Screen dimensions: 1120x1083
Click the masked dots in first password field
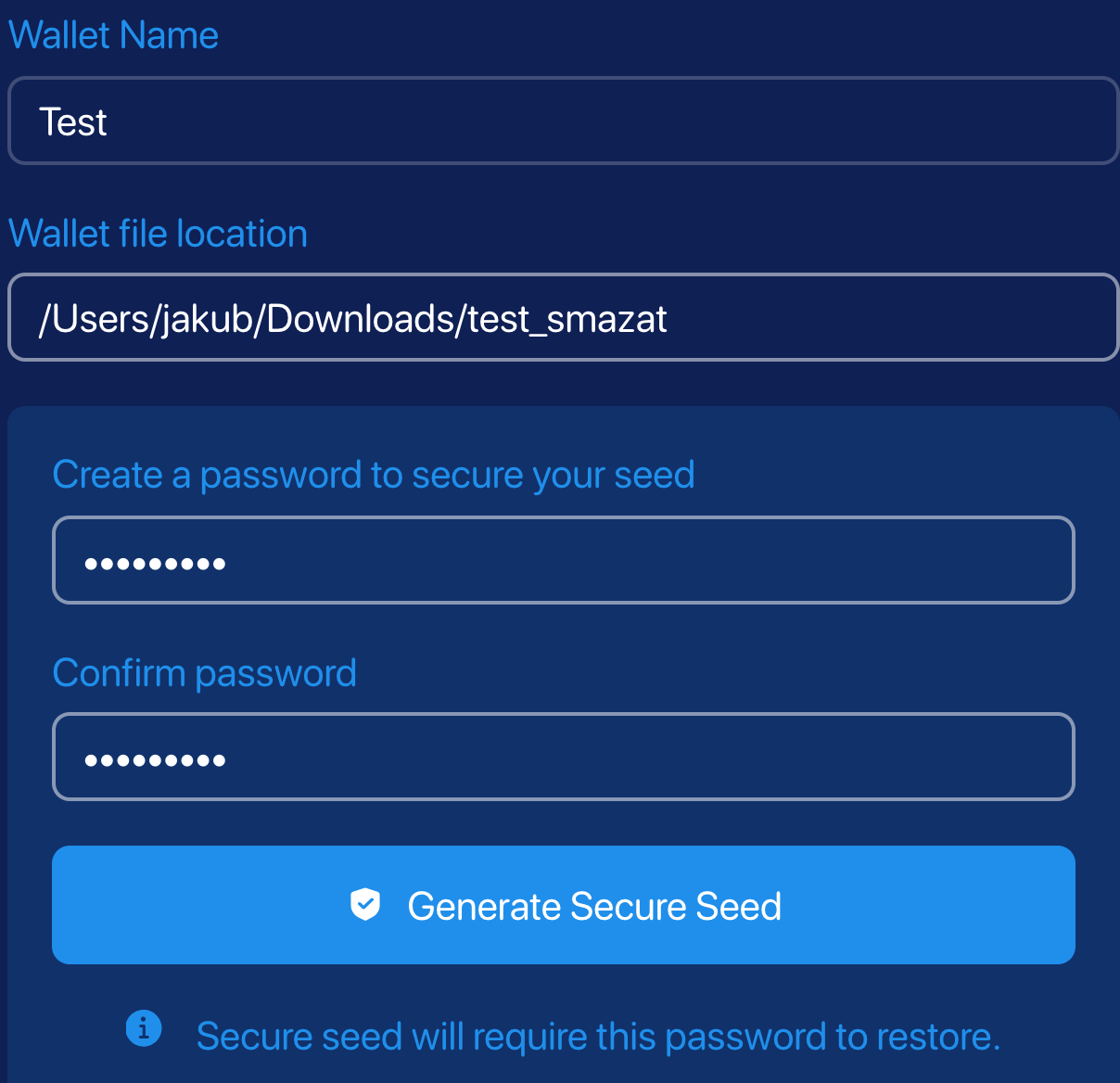point(155,563)
